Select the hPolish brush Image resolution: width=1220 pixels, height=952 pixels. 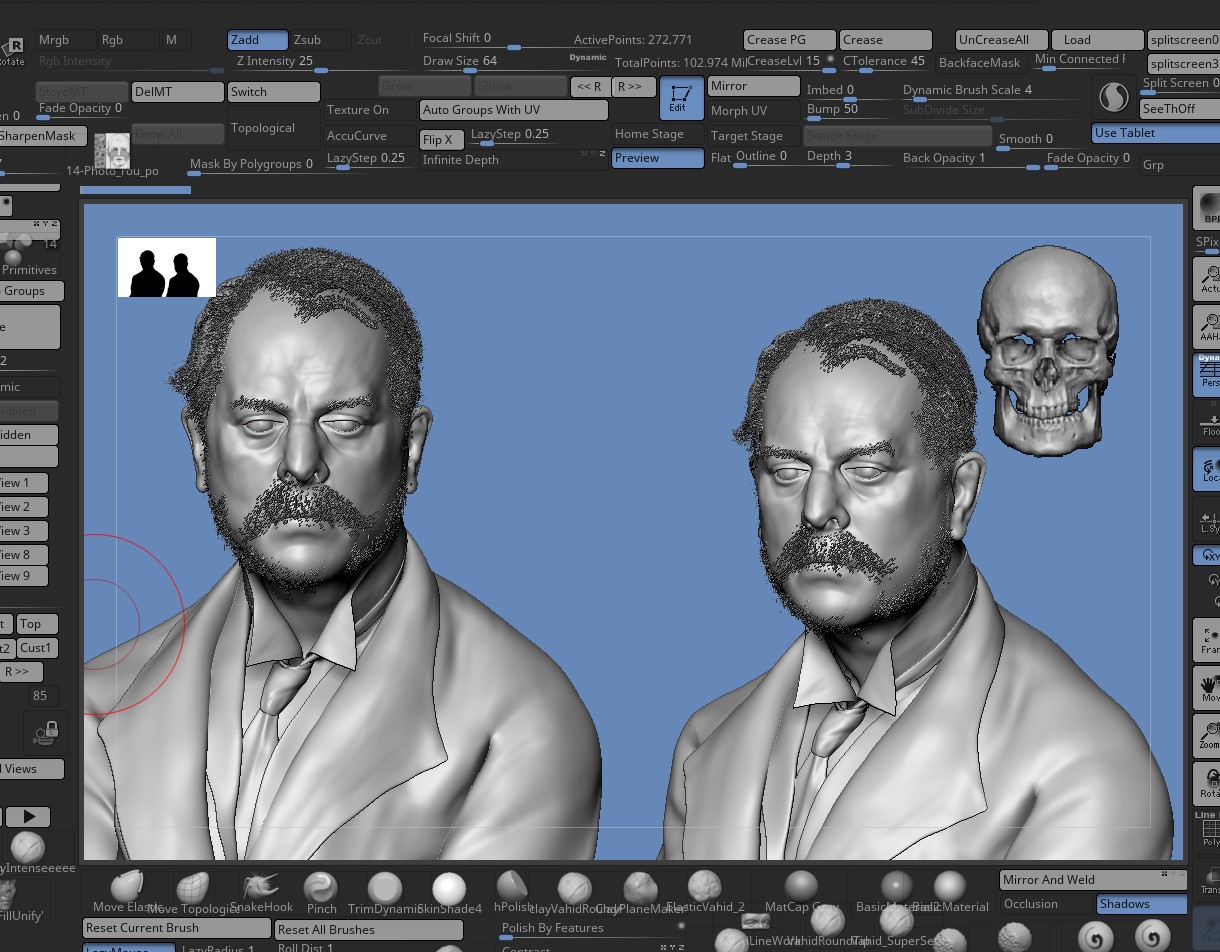coord(513,888)
